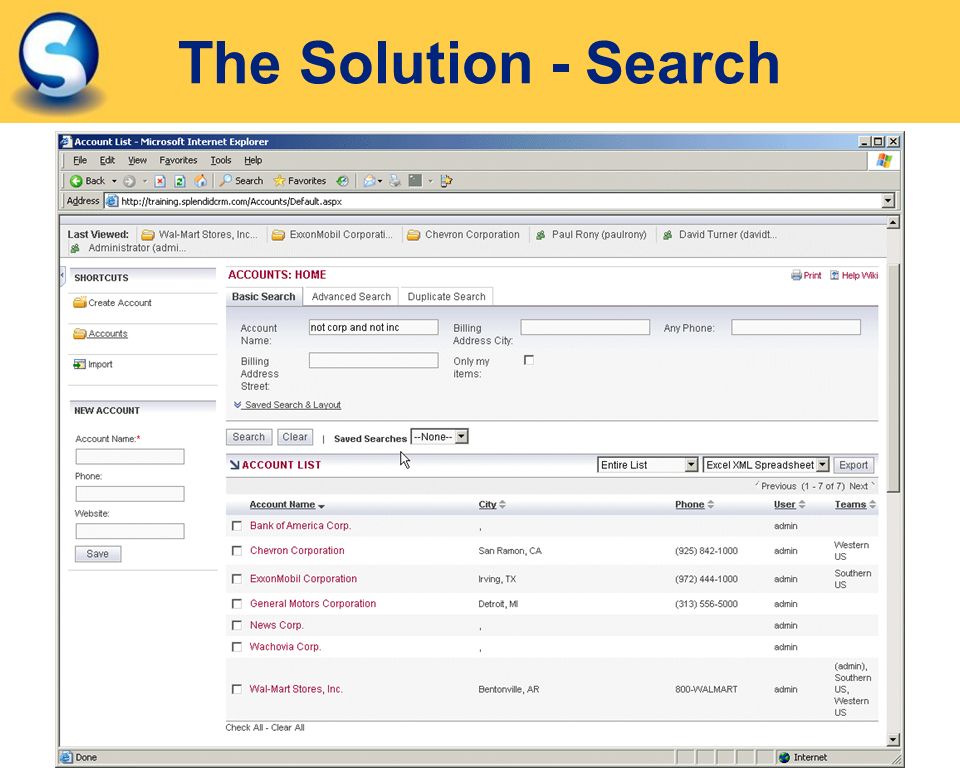The width and height of the screenshot is (960, 768).
Task: Tick the Only my items checkbox
Action: (x=529, y=360)
